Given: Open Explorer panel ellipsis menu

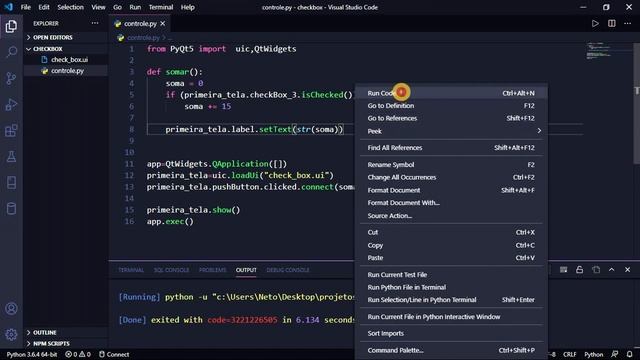Looking at the screenshot, I should pos(95,23).
